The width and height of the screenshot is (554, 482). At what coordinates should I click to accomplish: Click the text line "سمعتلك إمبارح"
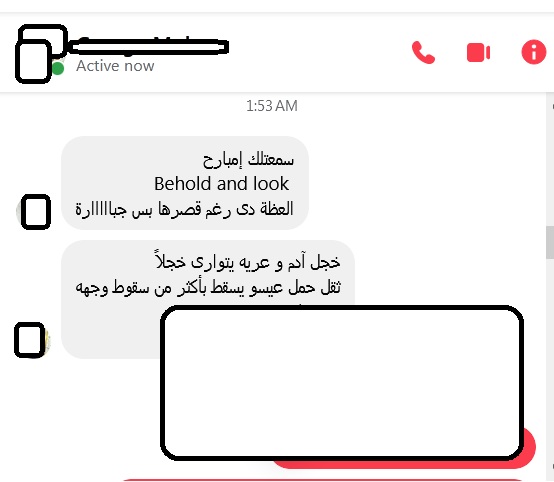coord(248,160)
